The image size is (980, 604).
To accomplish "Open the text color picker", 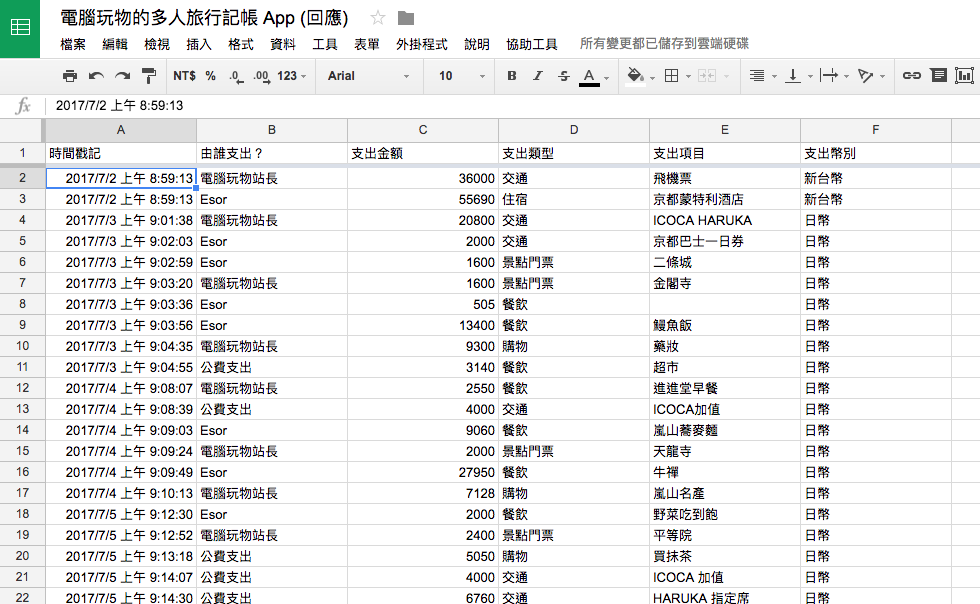I will click(x=593, y=77).
